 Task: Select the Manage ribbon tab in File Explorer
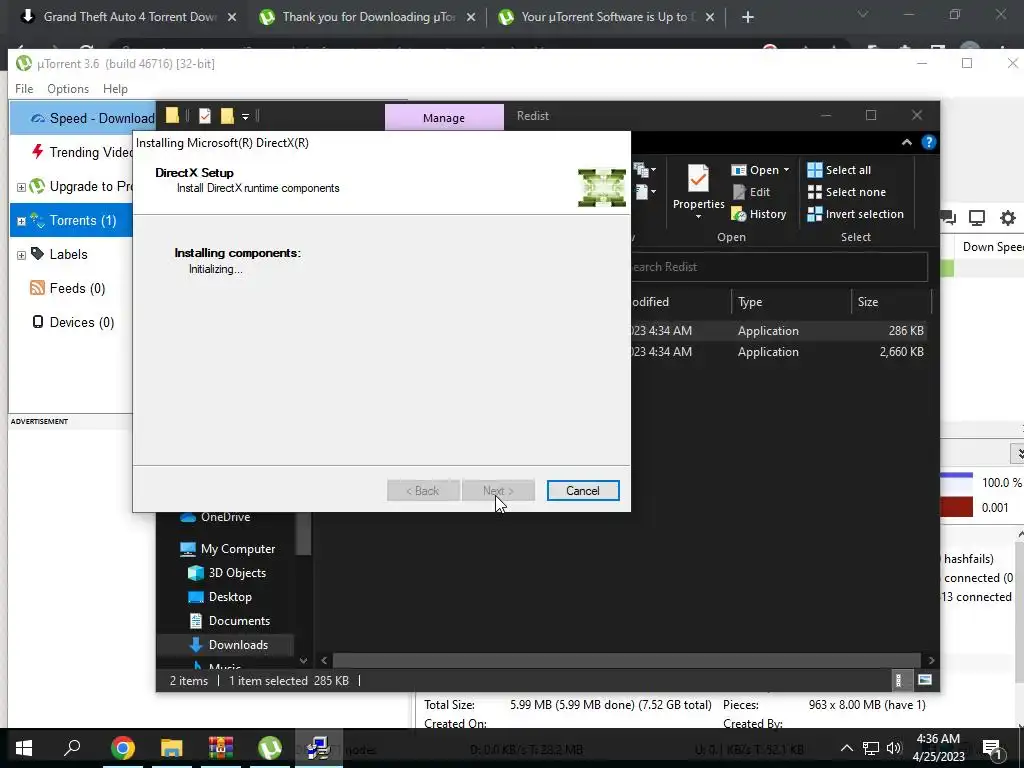[444, 118]
